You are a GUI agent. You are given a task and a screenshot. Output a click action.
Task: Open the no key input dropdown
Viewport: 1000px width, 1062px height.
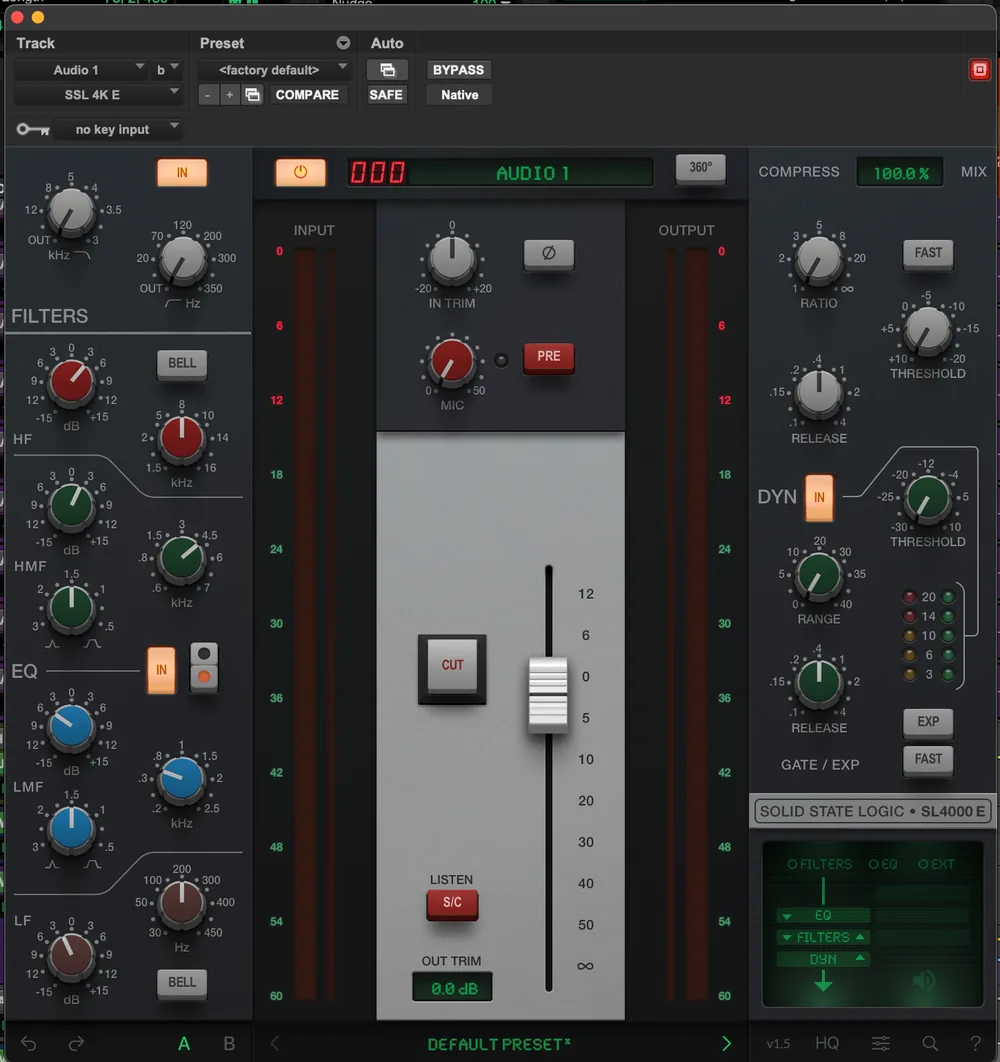(118, 129)
